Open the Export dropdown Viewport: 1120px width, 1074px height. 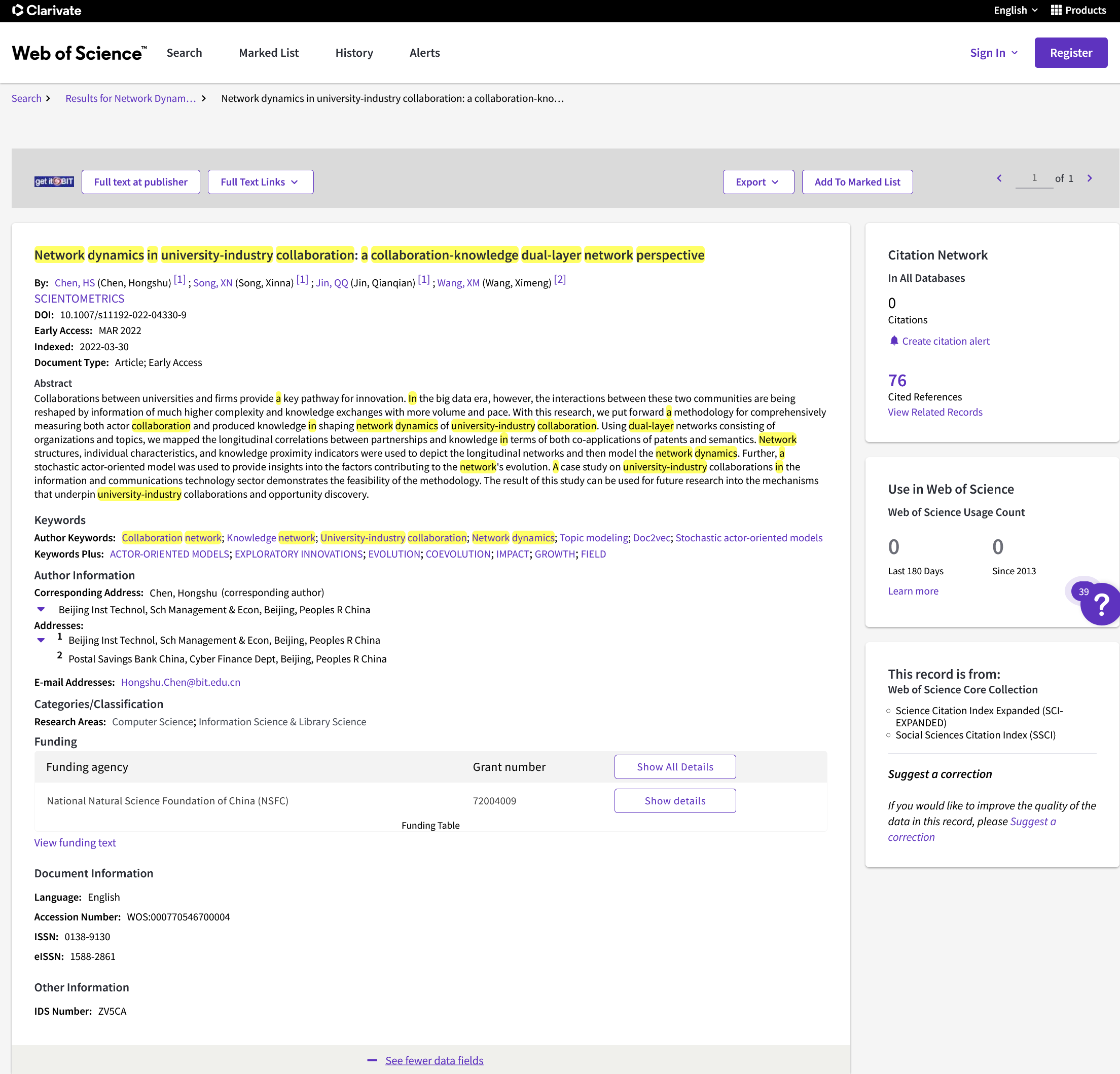(757, 181)
